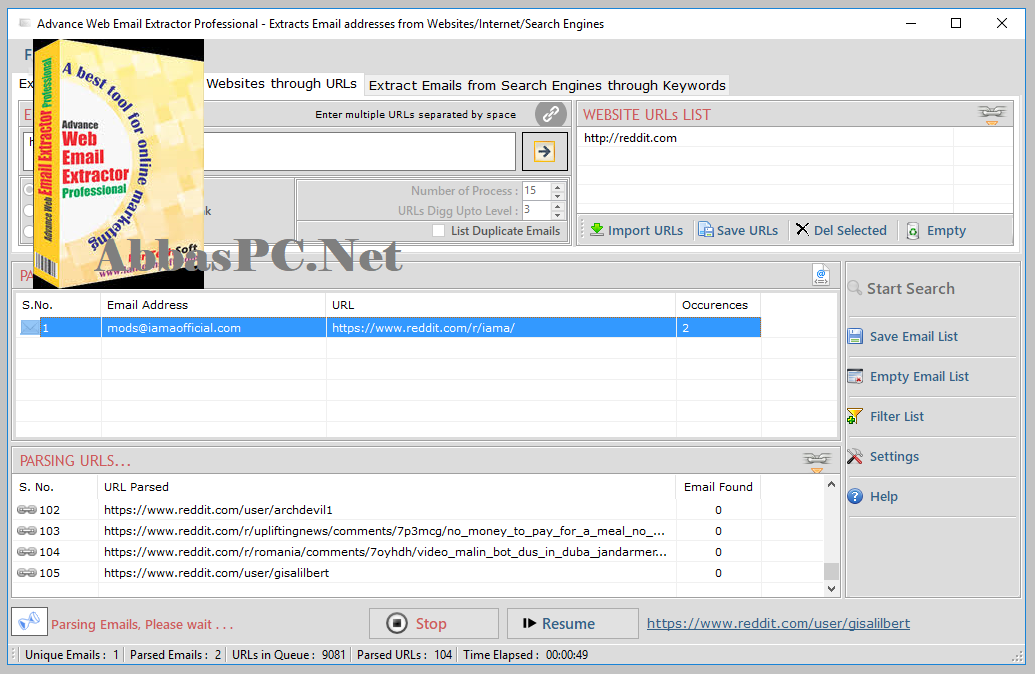Save Email List from side panel

(x=903, y=337)
